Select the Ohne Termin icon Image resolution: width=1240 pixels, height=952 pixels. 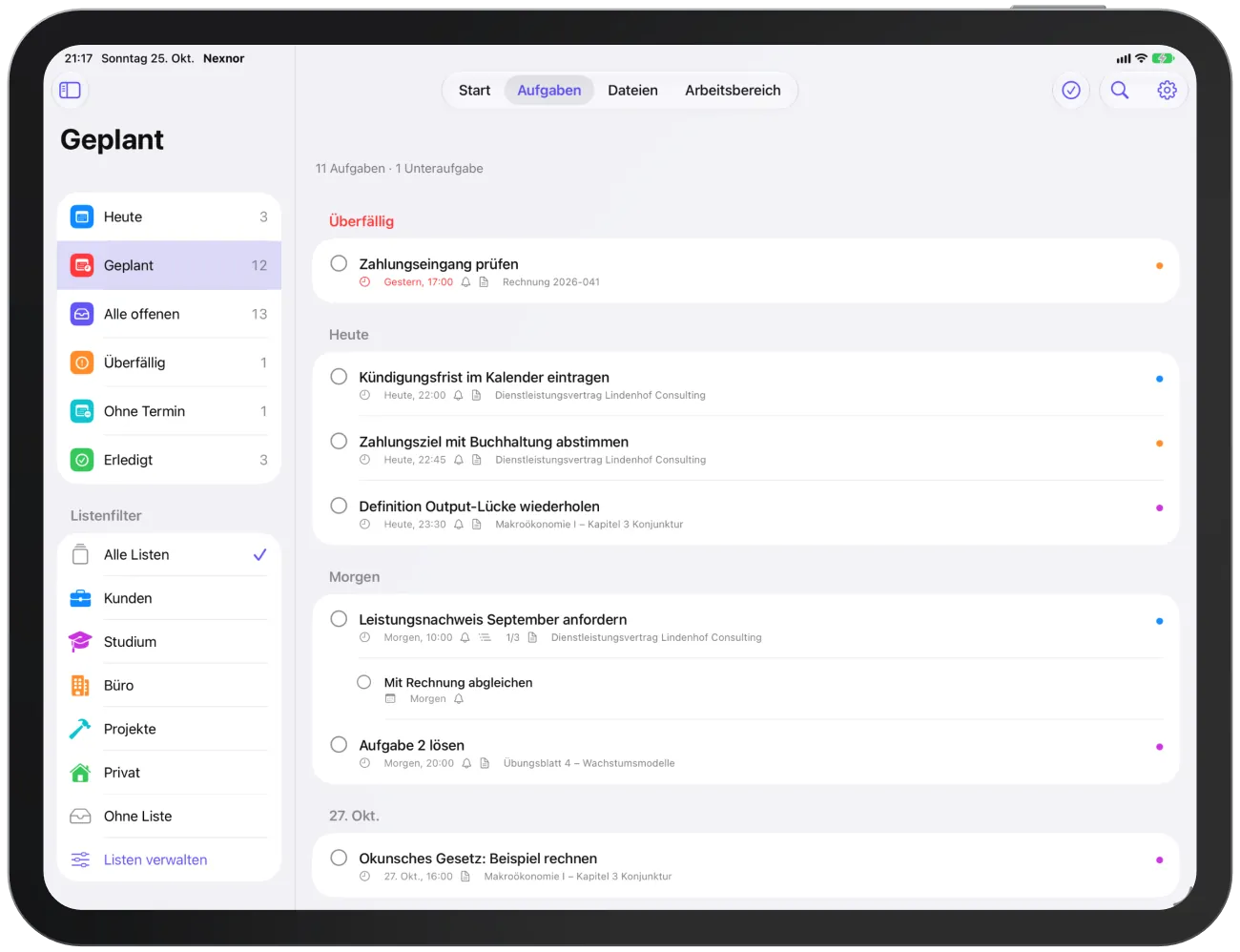tap(82, 412)
